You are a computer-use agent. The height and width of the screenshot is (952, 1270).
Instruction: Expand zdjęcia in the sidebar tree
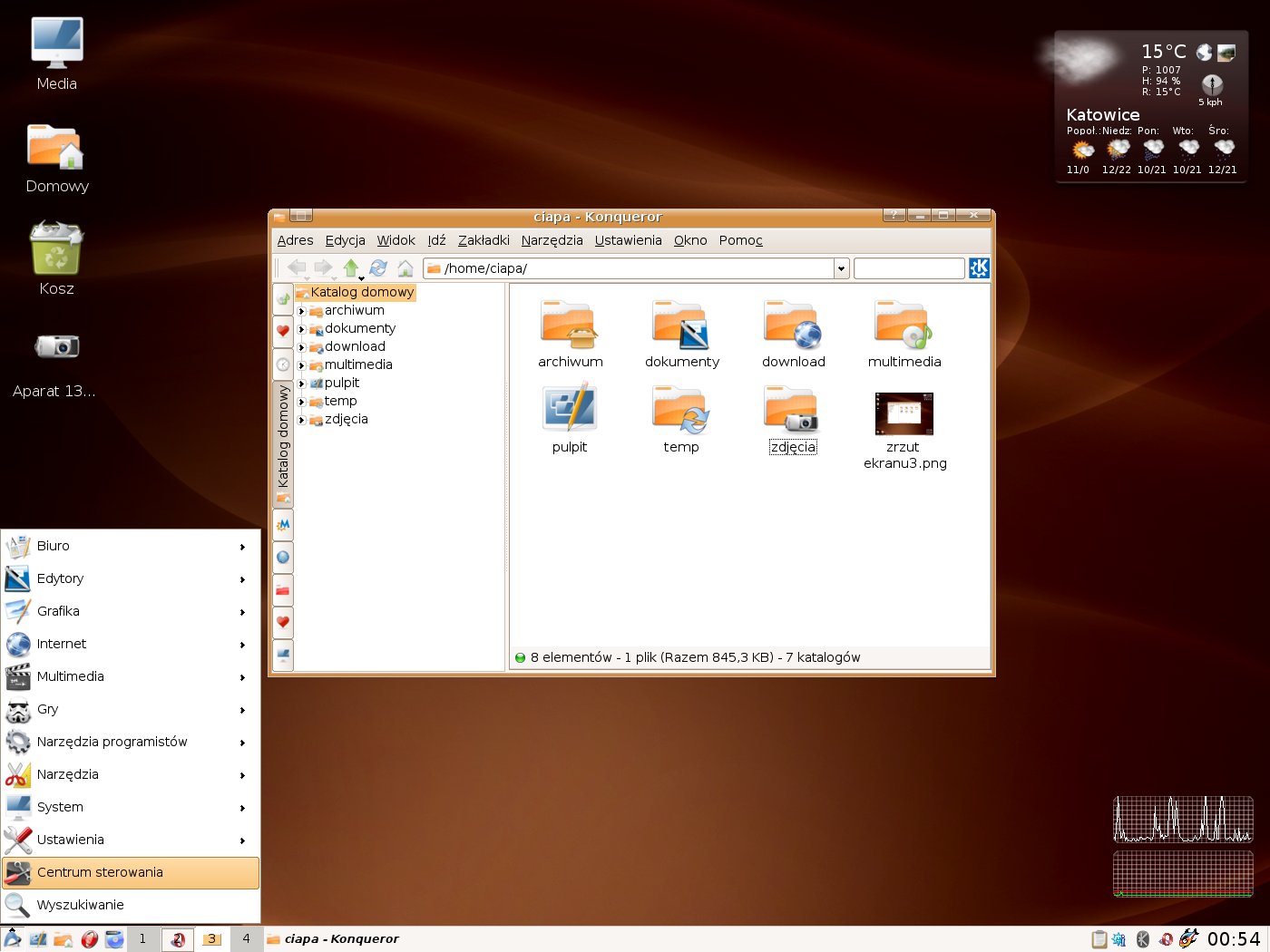pyautogui.click(x=302, y=420)
